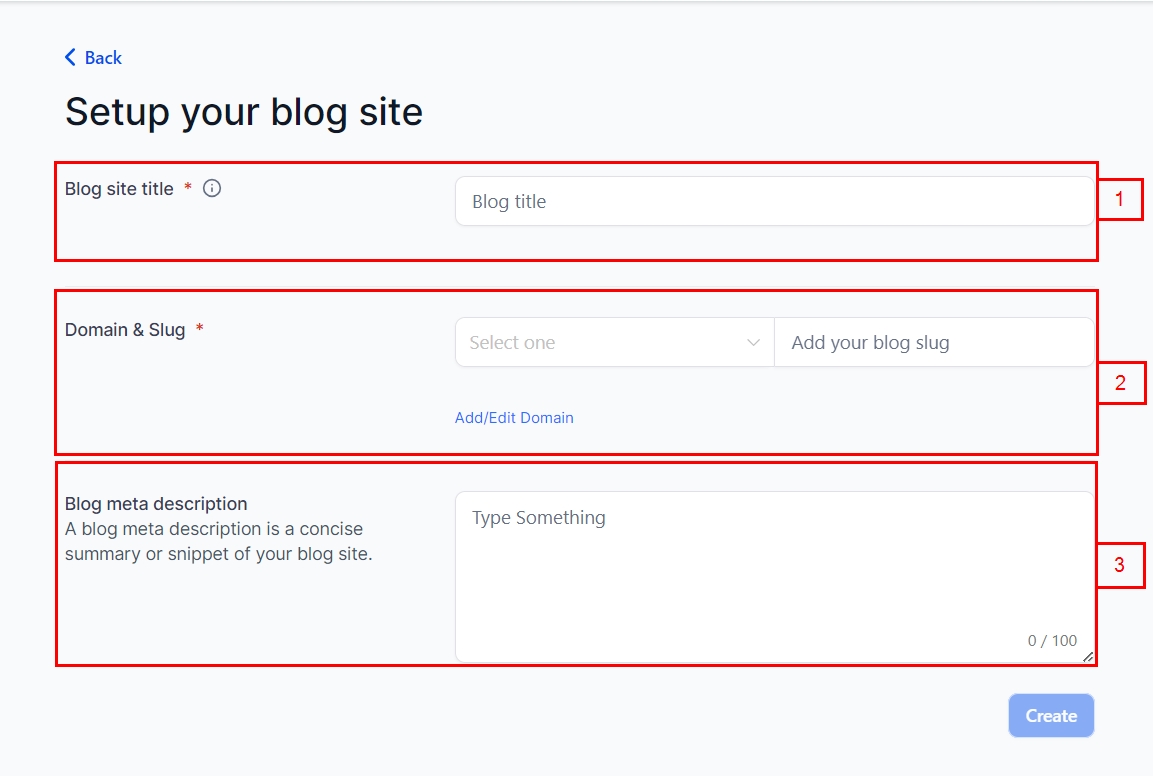Go back using the Back link text
1153x776 pixels.
point(103,58)
